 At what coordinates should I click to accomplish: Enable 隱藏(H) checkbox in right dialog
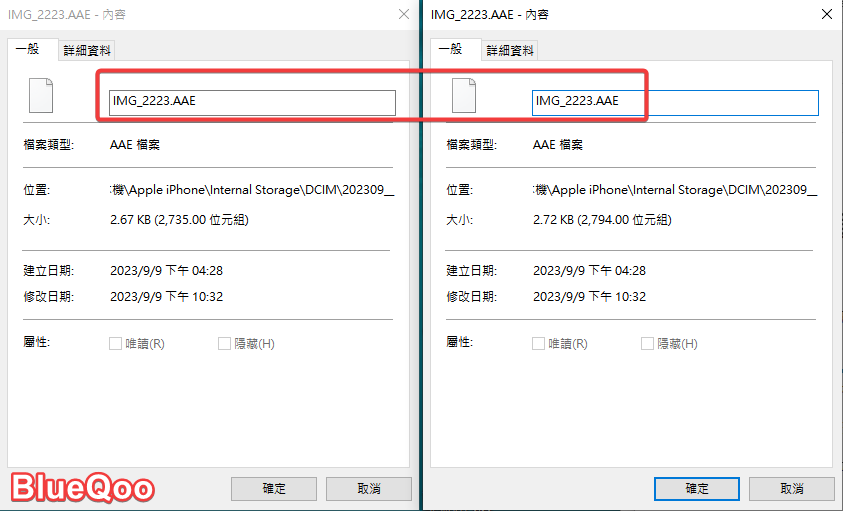tap(648, 344)
